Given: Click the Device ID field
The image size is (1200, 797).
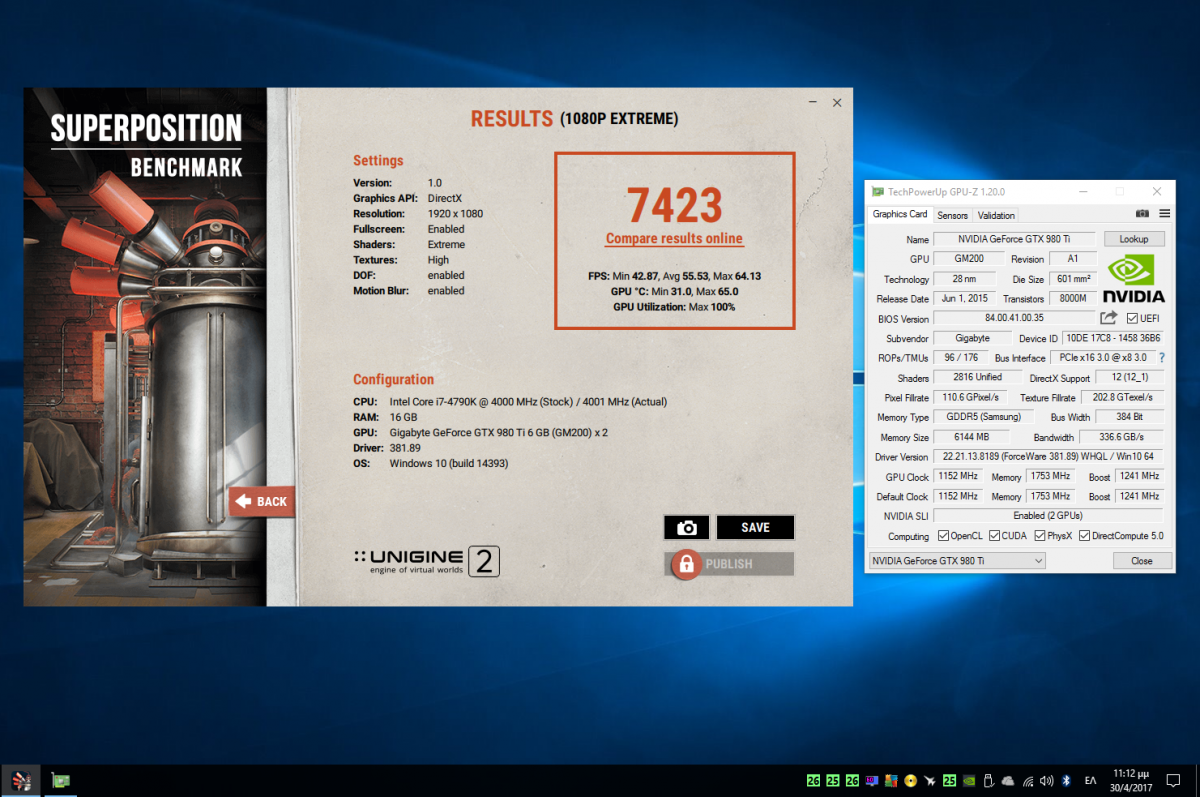Looking at the screenshot, I should tap(1111, 338).
